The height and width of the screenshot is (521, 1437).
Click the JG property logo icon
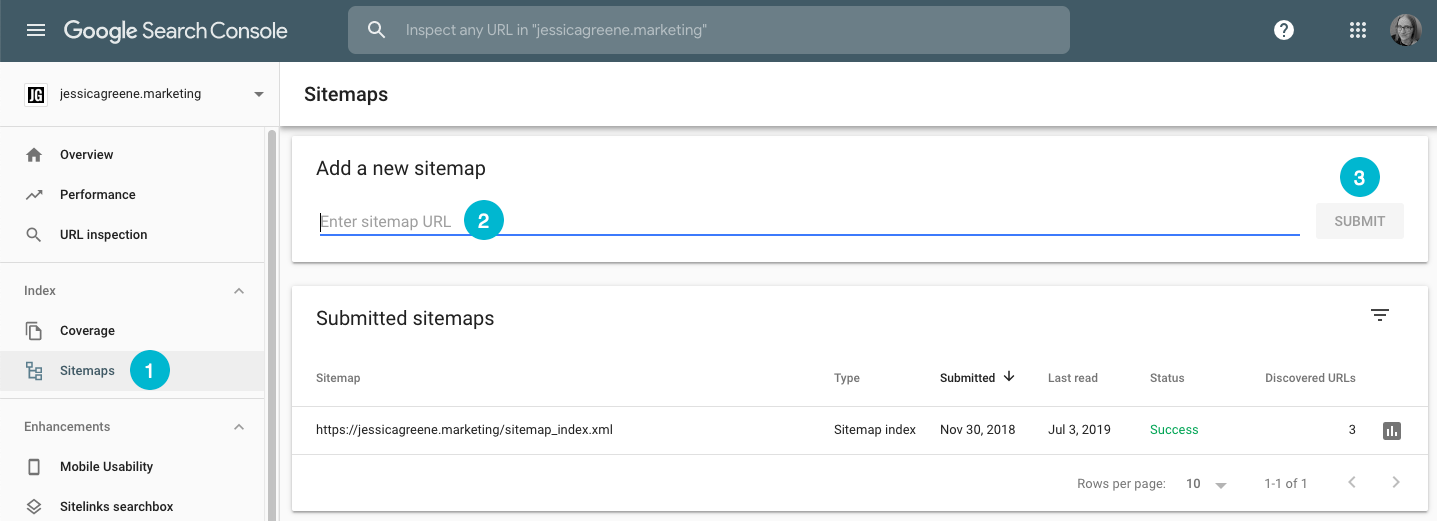(36, 94)
